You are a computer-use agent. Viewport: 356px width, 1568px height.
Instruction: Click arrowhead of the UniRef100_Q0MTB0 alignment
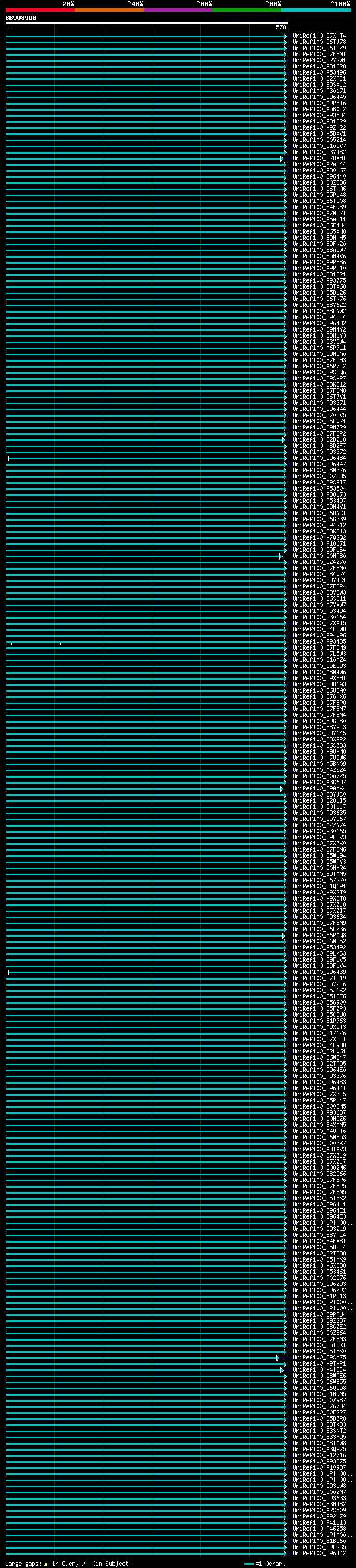281,556
